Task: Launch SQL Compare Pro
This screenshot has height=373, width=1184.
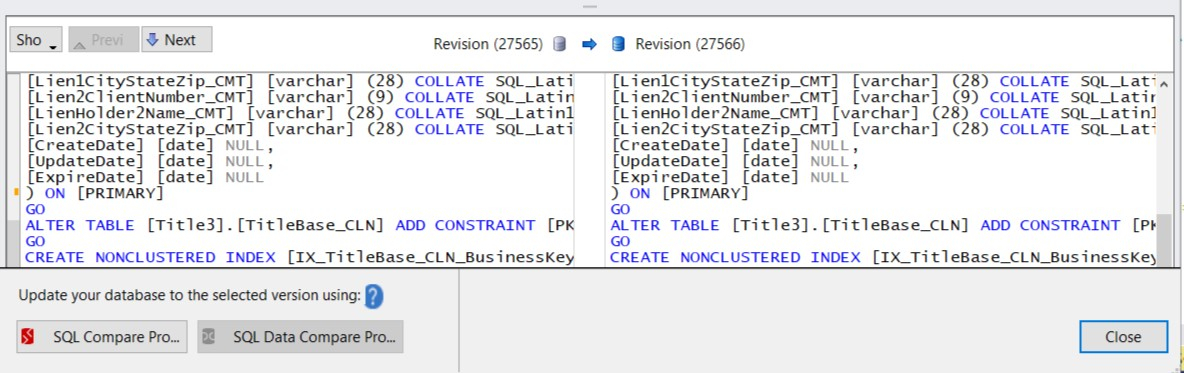Action: coord(101,337)
